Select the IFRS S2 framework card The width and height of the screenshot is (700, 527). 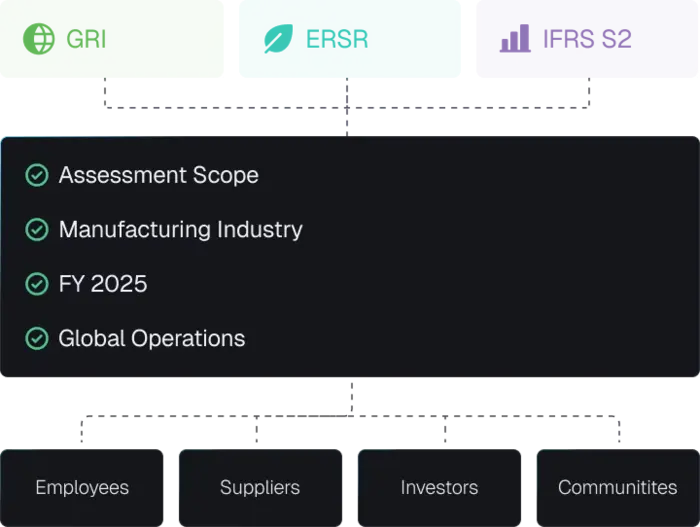coord(587,39)
